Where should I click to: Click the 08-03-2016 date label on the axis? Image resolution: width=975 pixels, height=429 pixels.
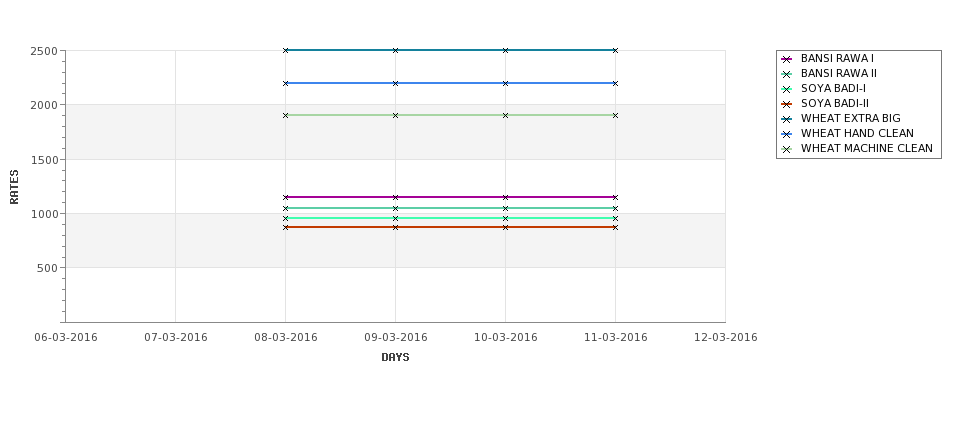[x=286, y=338]
